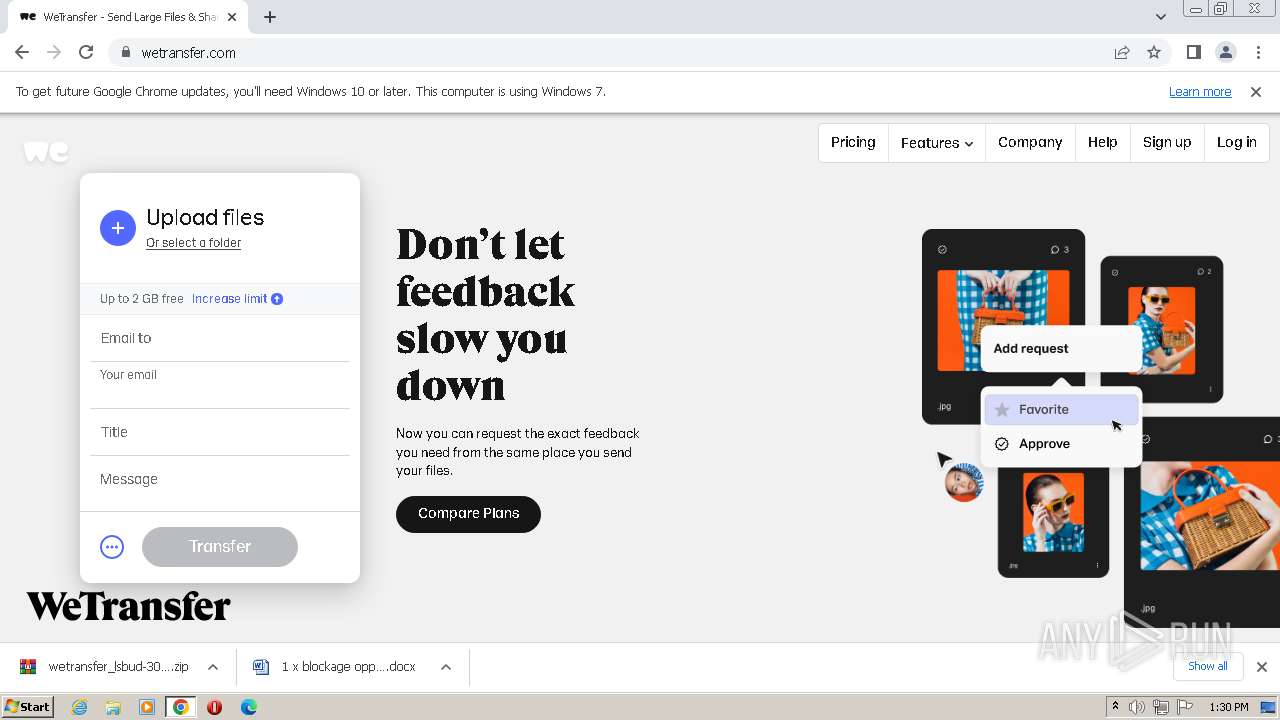
Task: Open Windows Media Player taskbar icon
Action: [x=147, y=707]
